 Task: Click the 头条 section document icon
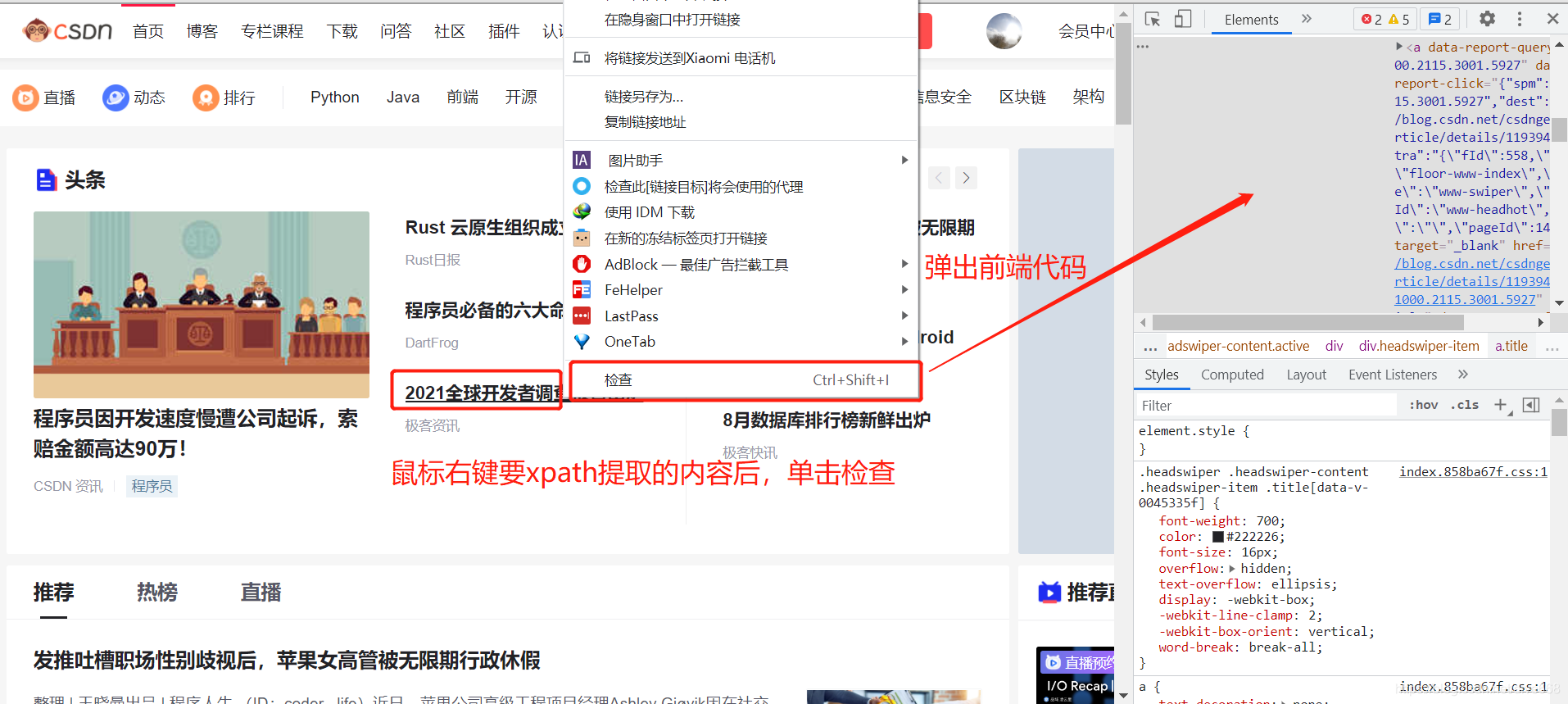coord(46,179)
